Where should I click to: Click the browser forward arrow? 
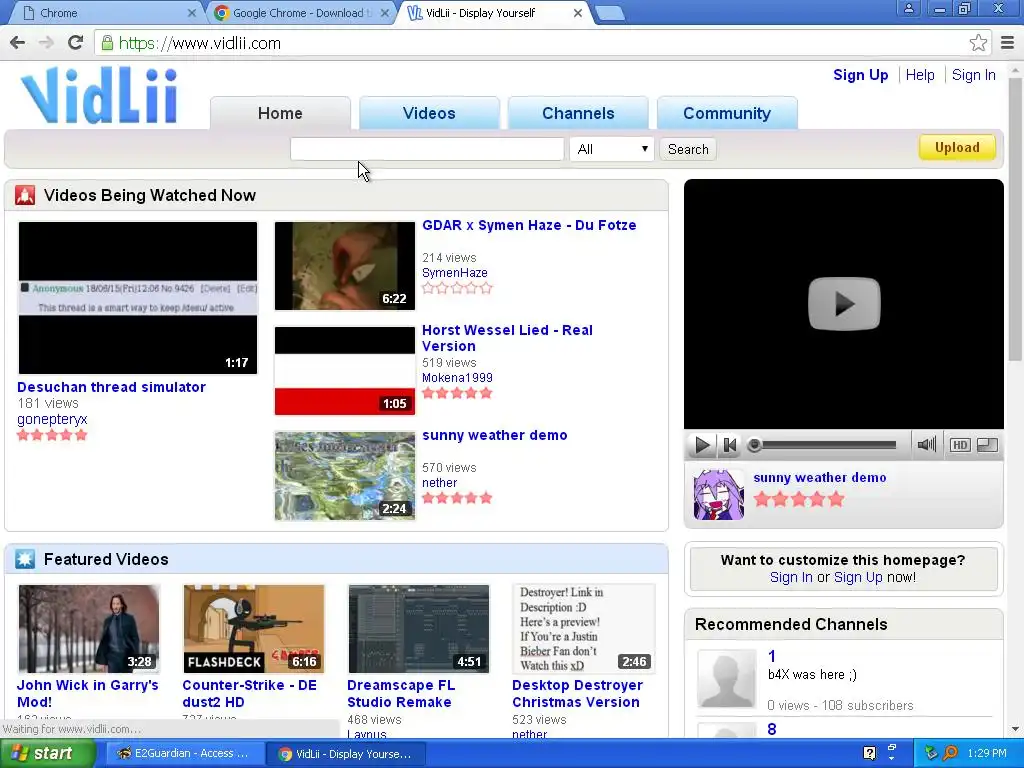46,43
